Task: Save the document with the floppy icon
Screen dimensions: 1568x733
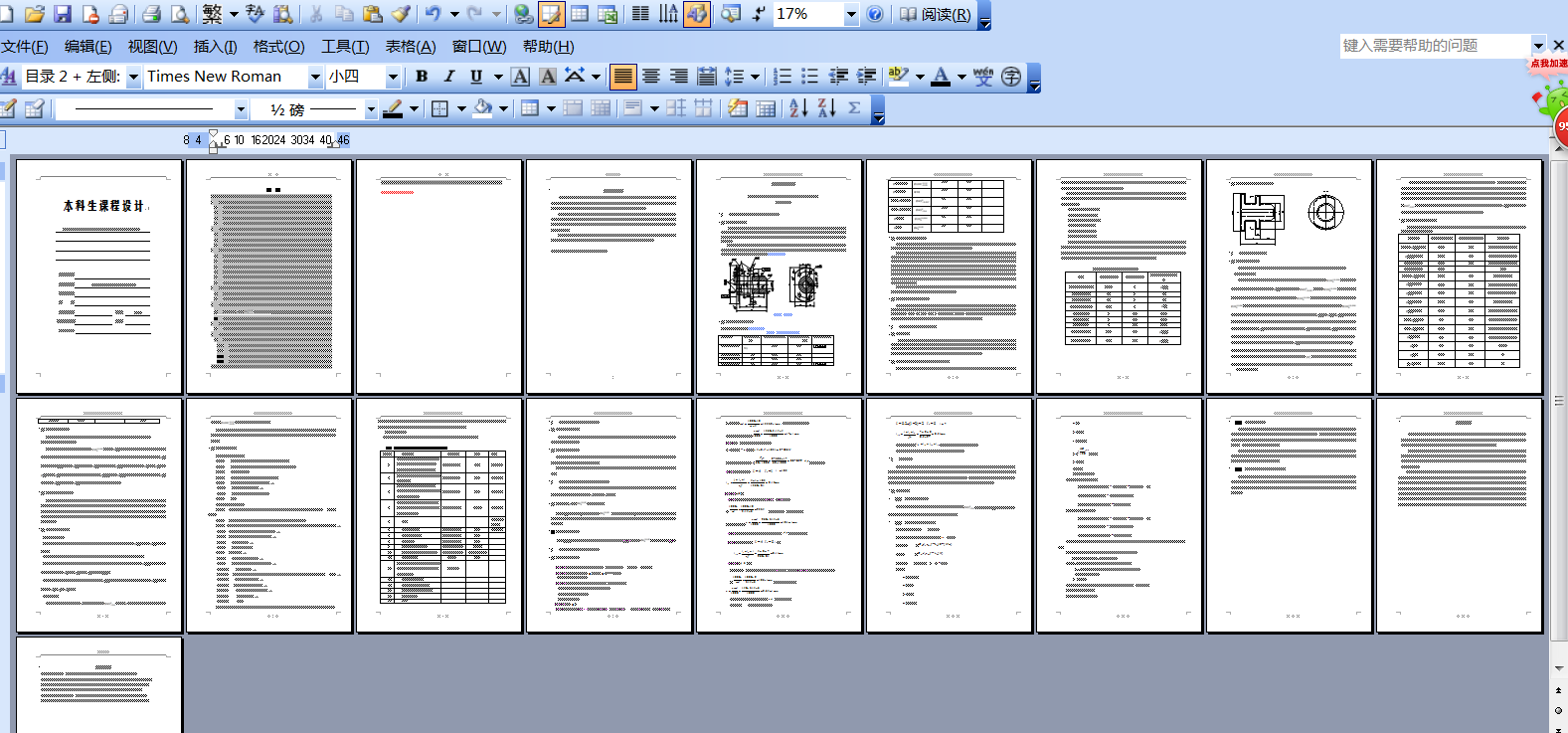Action: [63, 14]
